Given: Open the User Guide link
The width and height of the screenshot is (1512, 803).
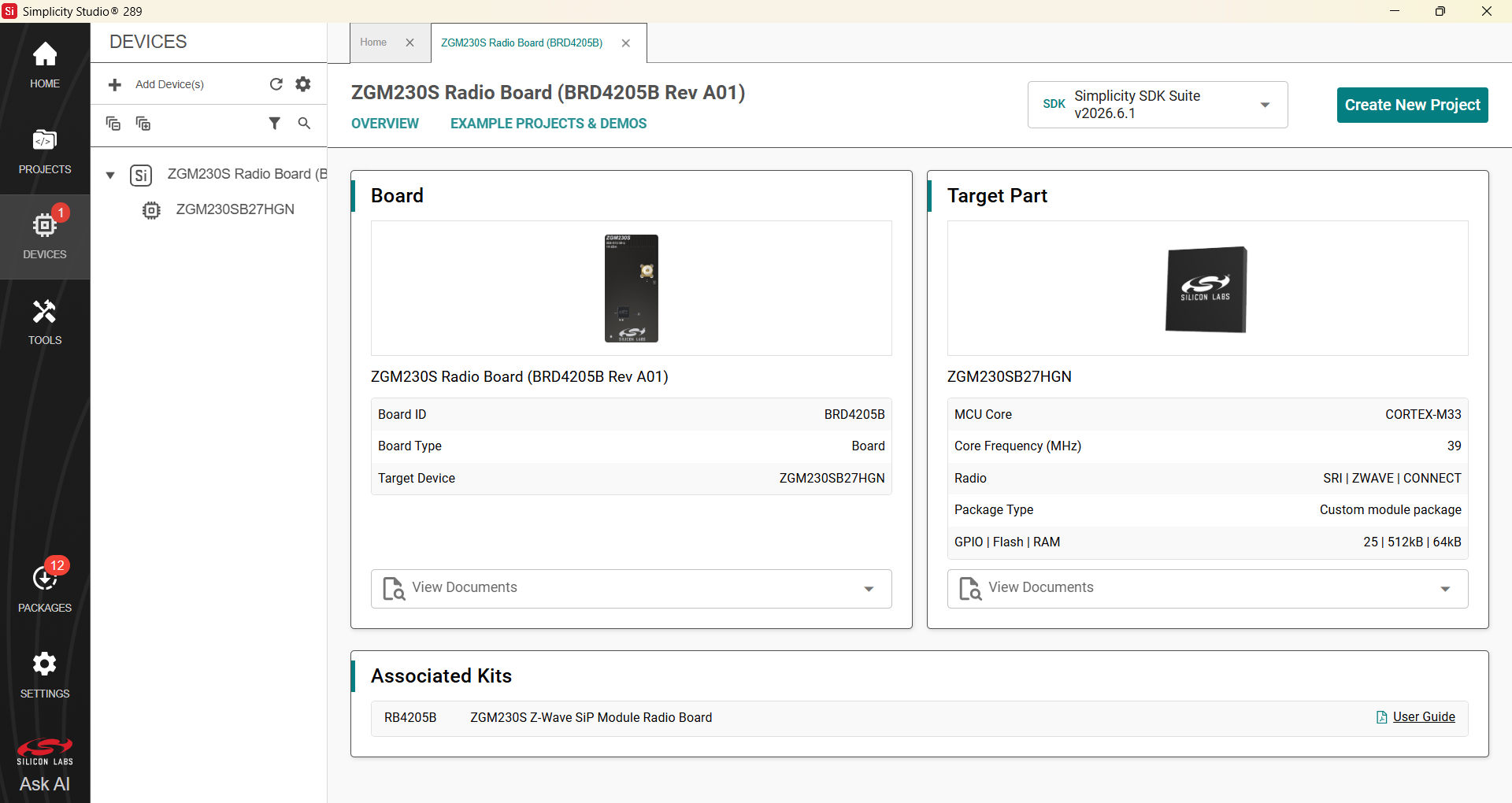Looking at the screenshot, I should point(1424,717).
